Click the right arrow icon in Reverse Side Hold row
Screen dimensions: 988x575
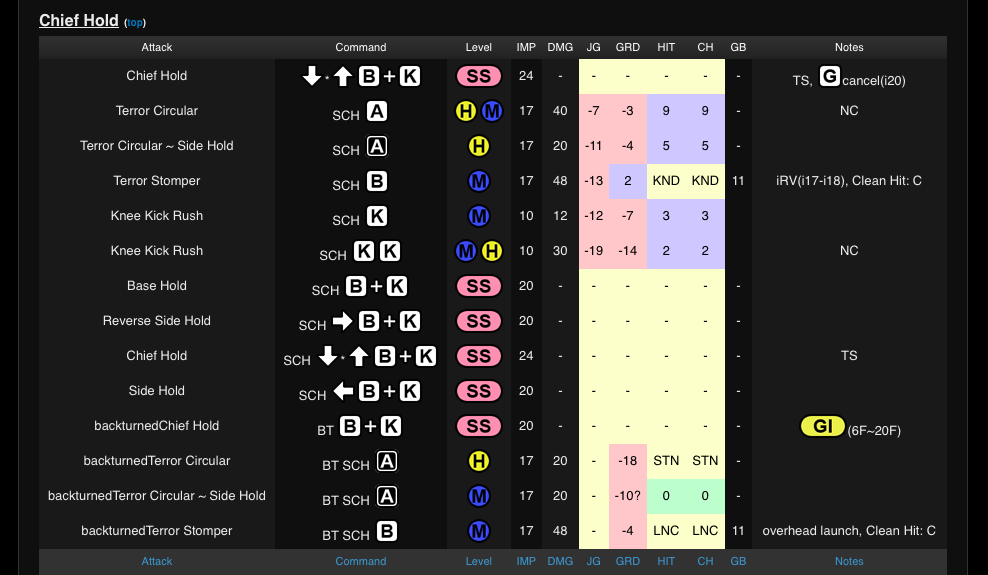(x=343, y=321)
